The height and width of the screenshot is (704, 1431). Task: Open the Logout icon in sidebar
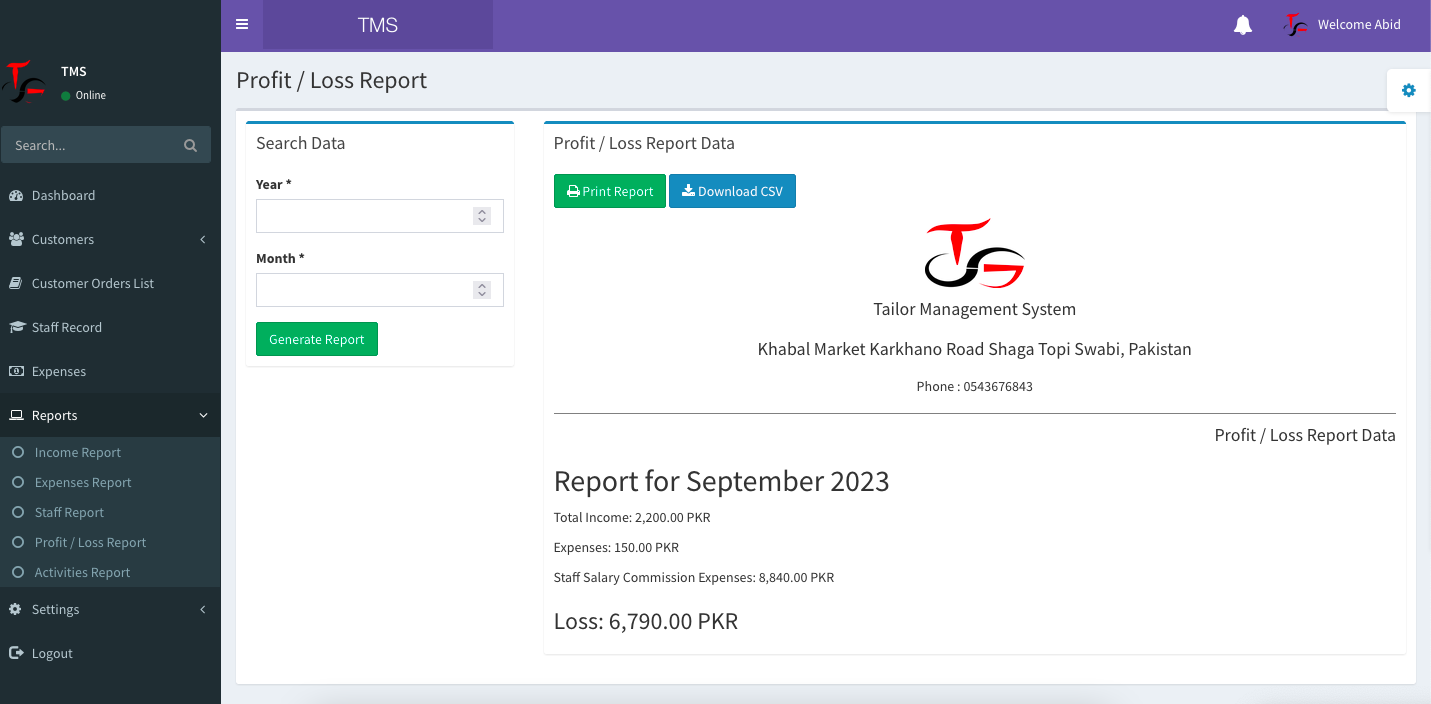pyautogui.click(x=17, y=653)
